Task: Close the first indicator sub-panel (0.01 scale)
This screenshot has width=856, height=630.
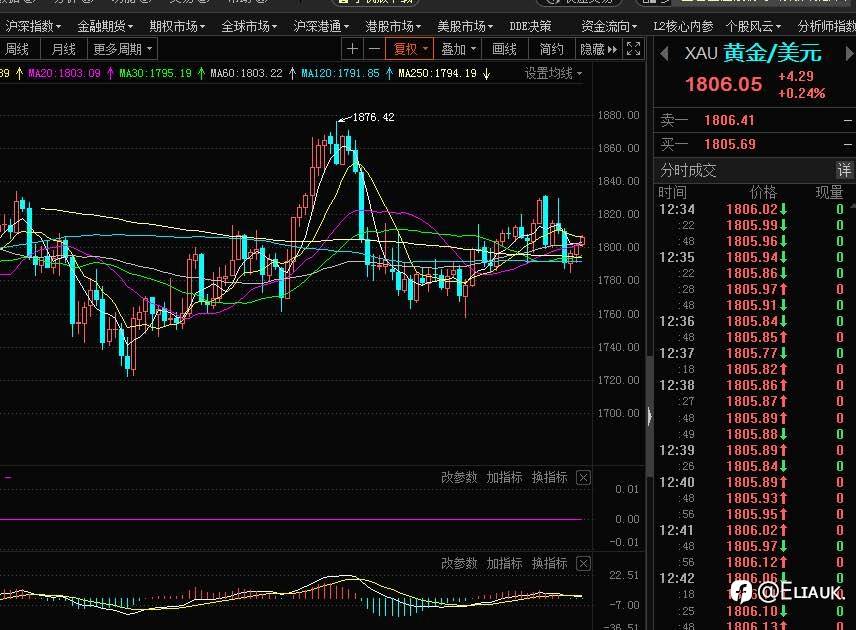Action: click(x=583, y=478)
